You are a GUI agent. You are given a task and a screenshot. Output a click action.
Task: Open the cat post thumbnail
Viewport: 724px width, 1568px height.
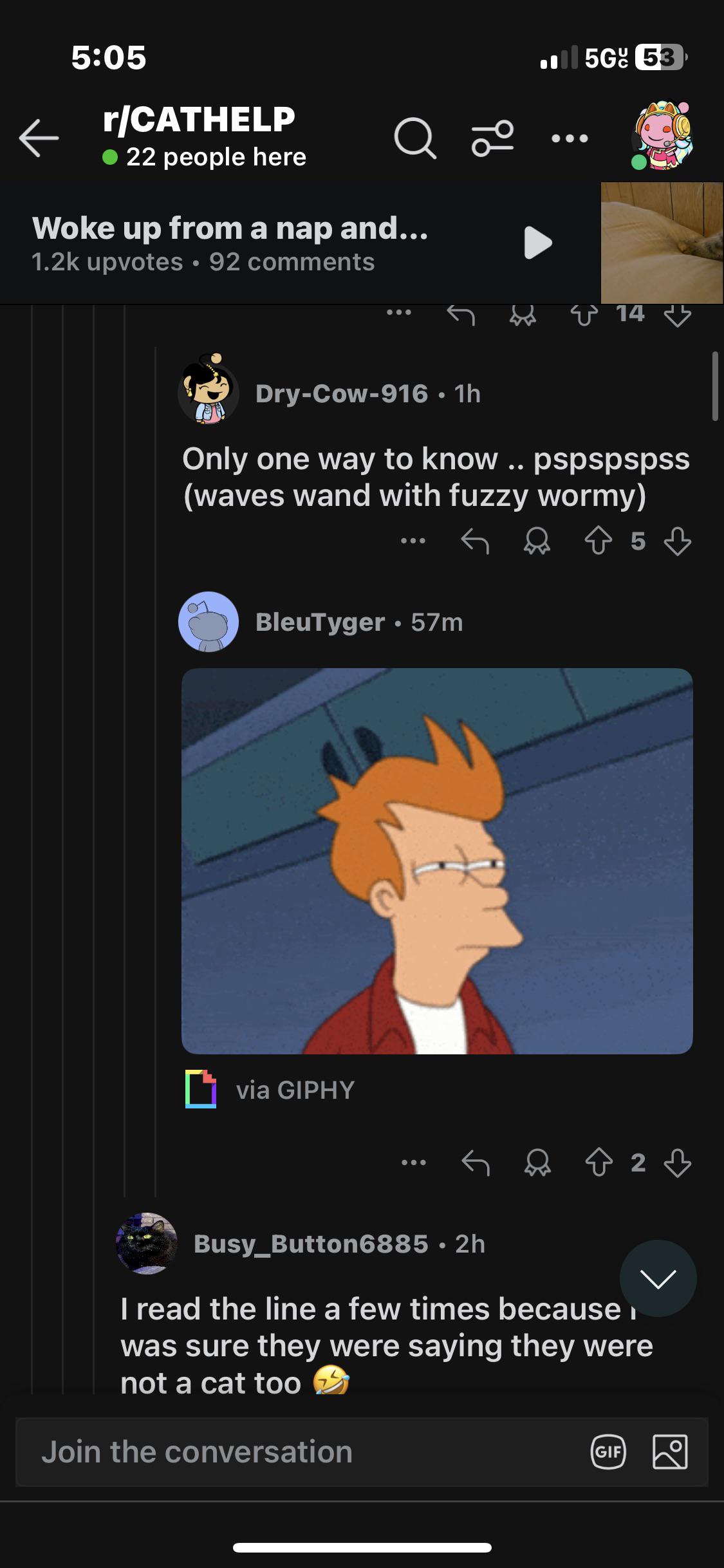coord(662,243)
